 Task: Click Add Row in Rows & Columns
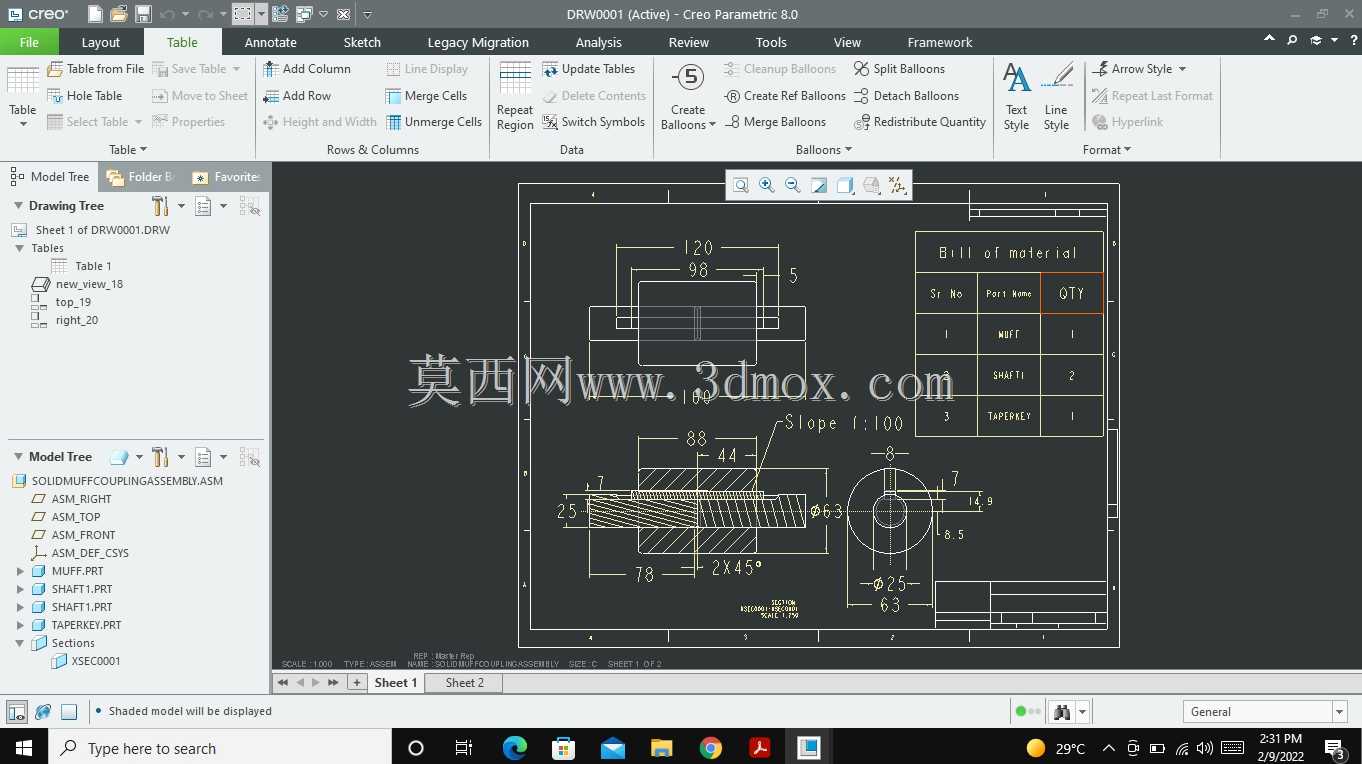coord(296,96)
